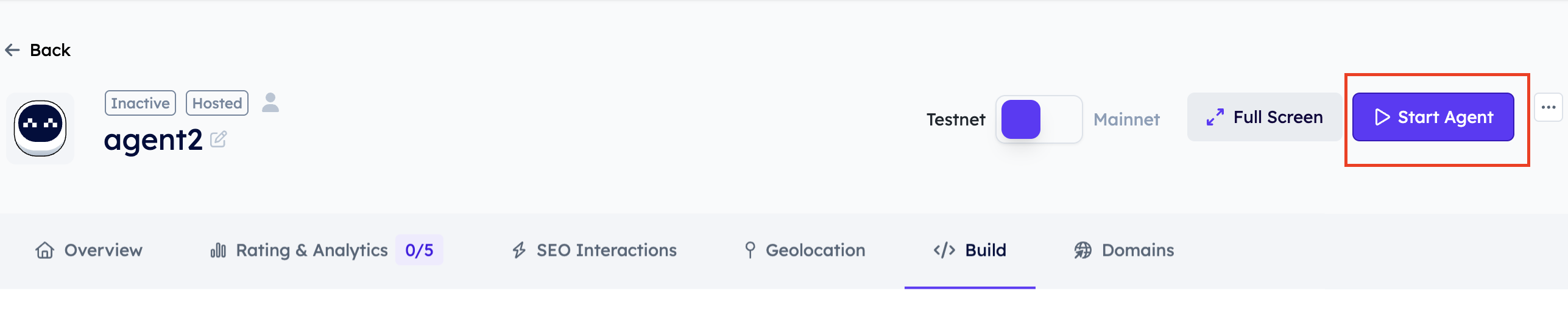
Task: Open the Overview tab
Action: pos(88,250)
